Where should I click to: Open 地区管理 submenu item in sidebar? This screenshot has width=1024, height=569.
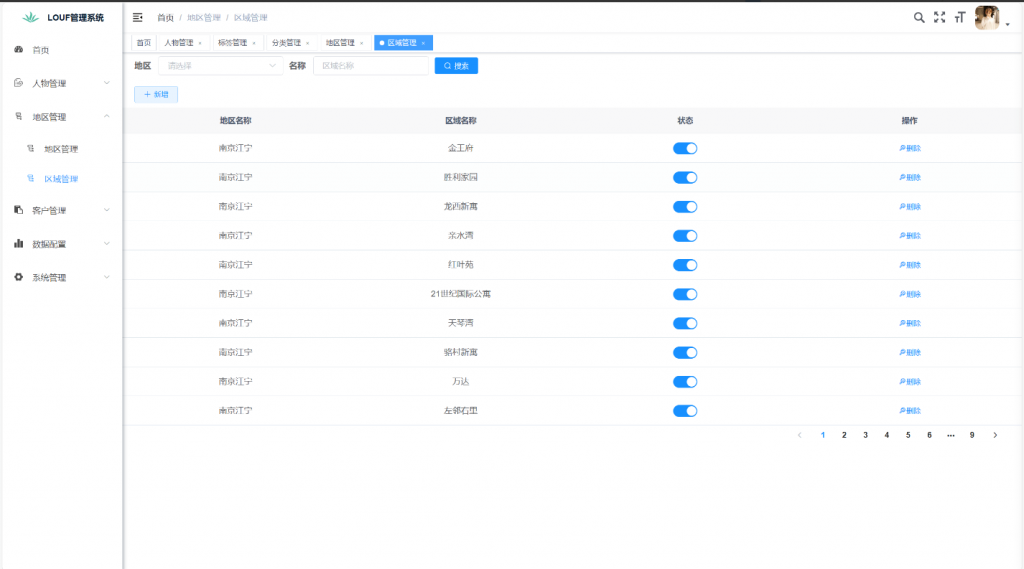60,149
